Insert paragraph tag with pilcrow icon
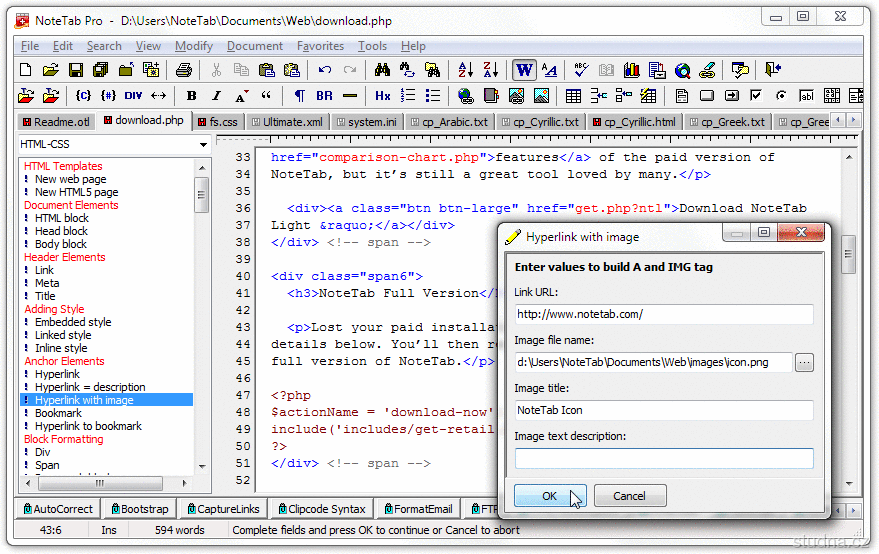The height and width of the screenshot is (554, 879). pyautogui.click(x=299, y=96)
